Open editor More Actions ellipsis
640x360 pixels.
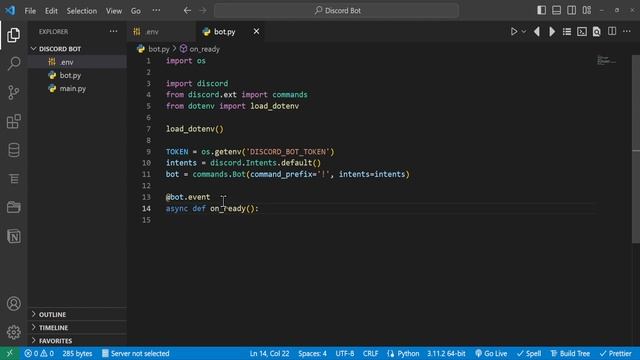coord(627,31)
